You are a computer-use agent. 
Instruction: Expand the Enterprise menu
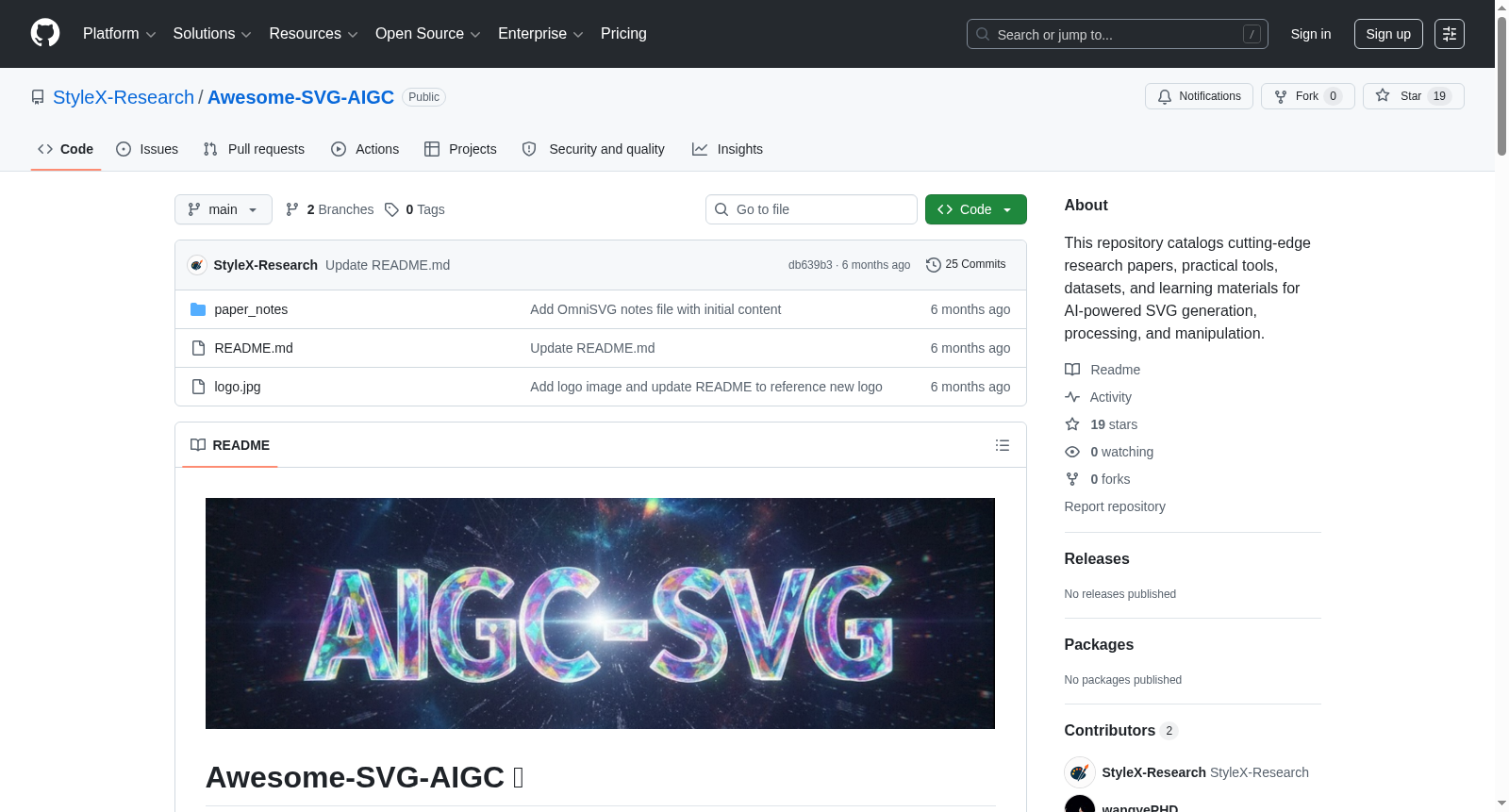click(x=540, y=34)
